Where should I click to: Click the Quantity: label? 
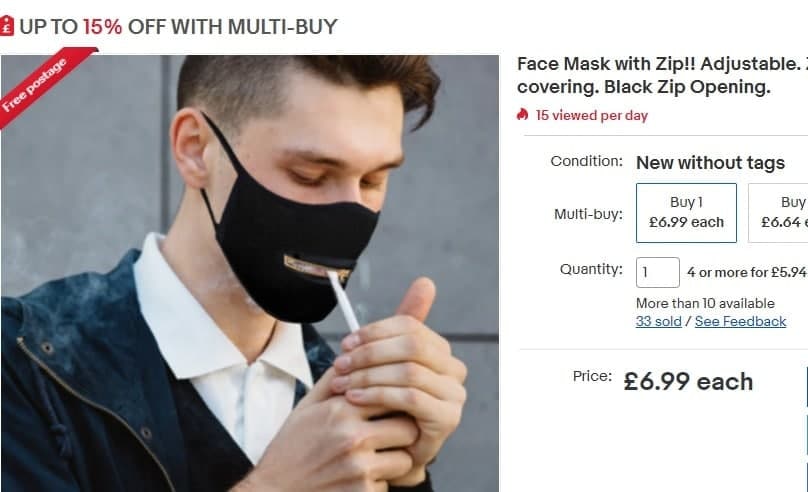tap(591, 269)
